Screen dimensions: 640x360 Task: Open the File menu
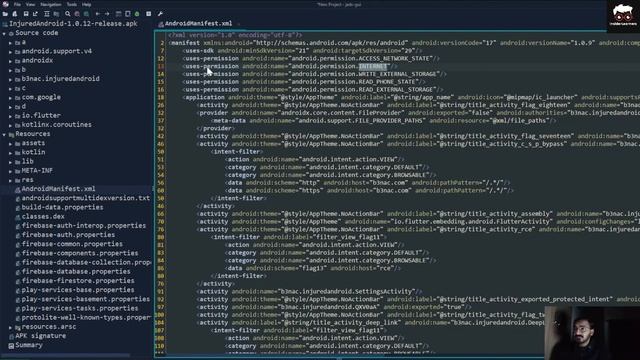coord(17,4)
